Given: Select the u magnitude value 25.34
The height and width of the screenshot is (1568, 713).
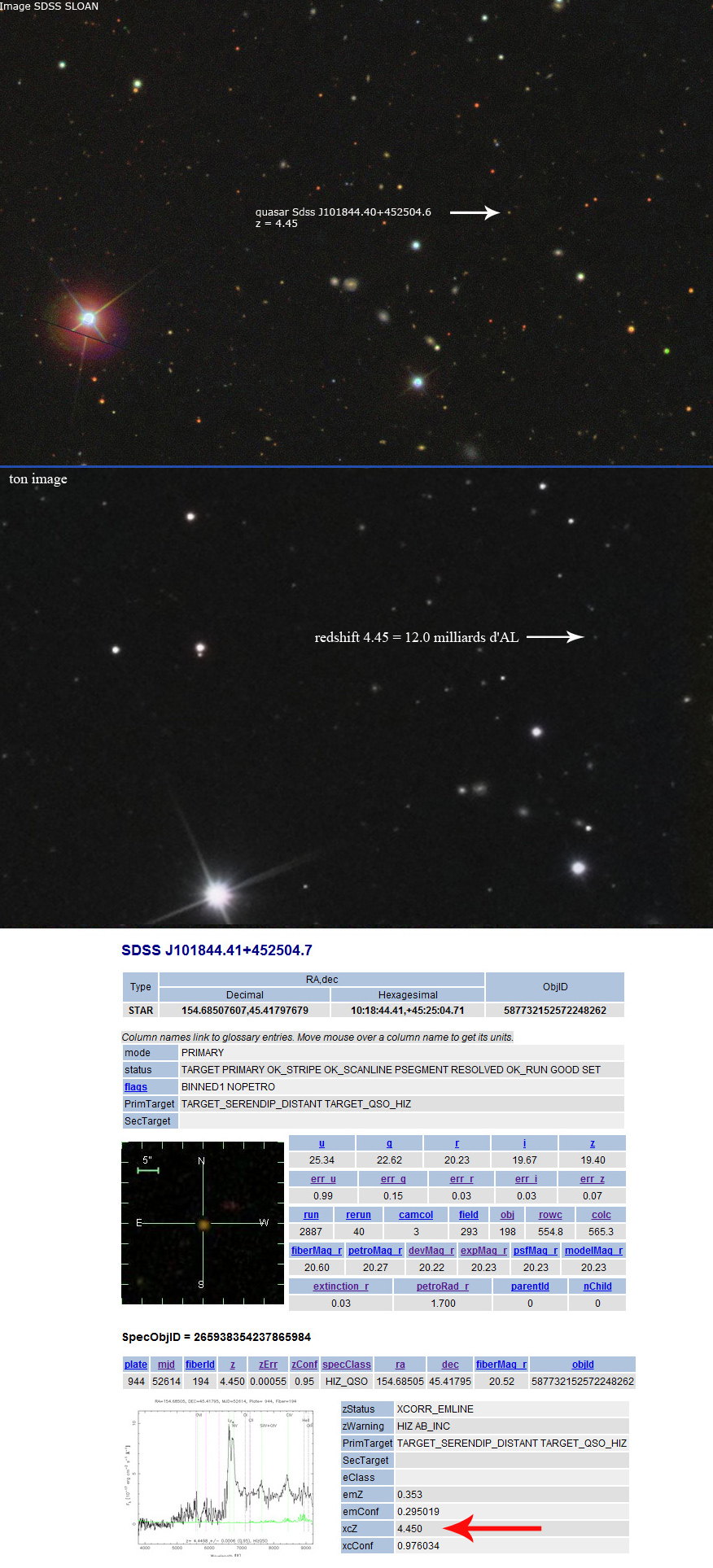Looking at the screenshot, I should click(x=322, y=1160).
